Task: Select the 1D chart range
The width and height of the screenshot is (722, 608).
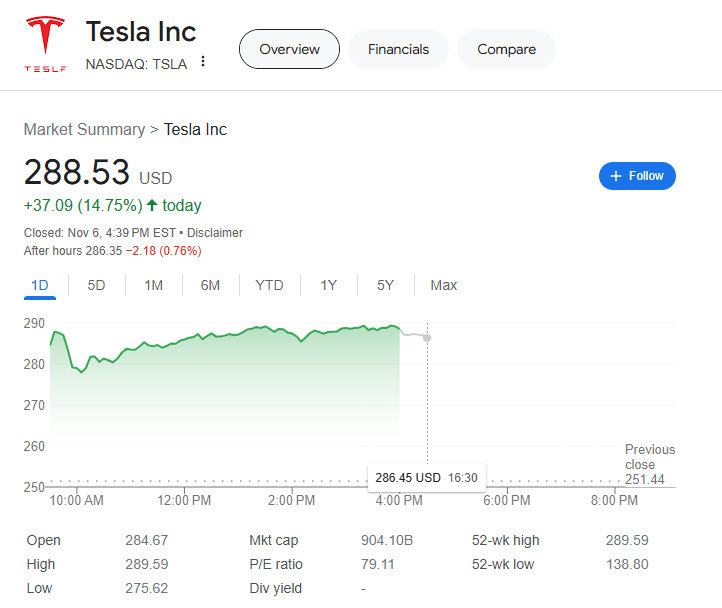Action: [40, 286]
